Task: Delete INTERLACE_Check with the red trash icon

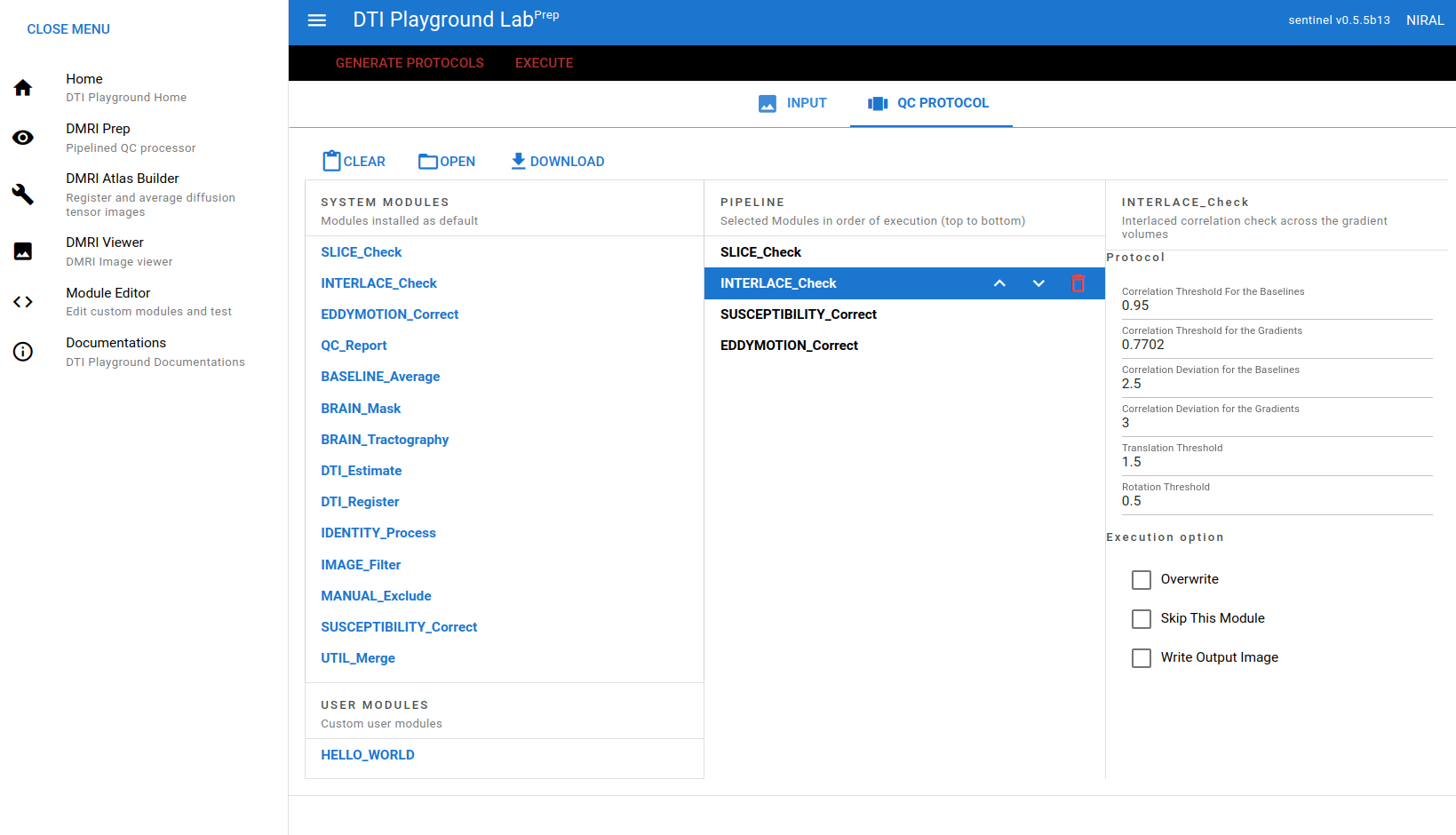Action: (1078, 283)
